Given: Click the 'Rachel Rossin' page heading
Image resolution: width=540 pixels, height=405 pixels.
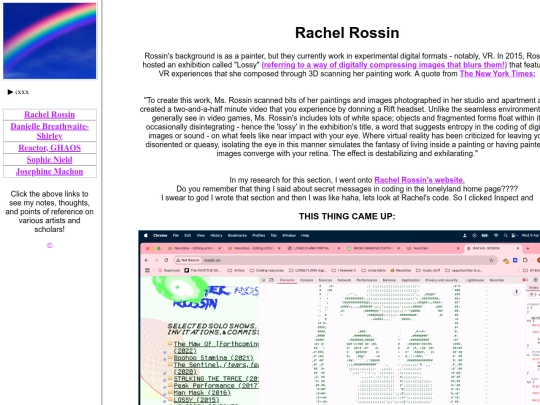Looking at the screenshot, I should click(x=347, y=33).
